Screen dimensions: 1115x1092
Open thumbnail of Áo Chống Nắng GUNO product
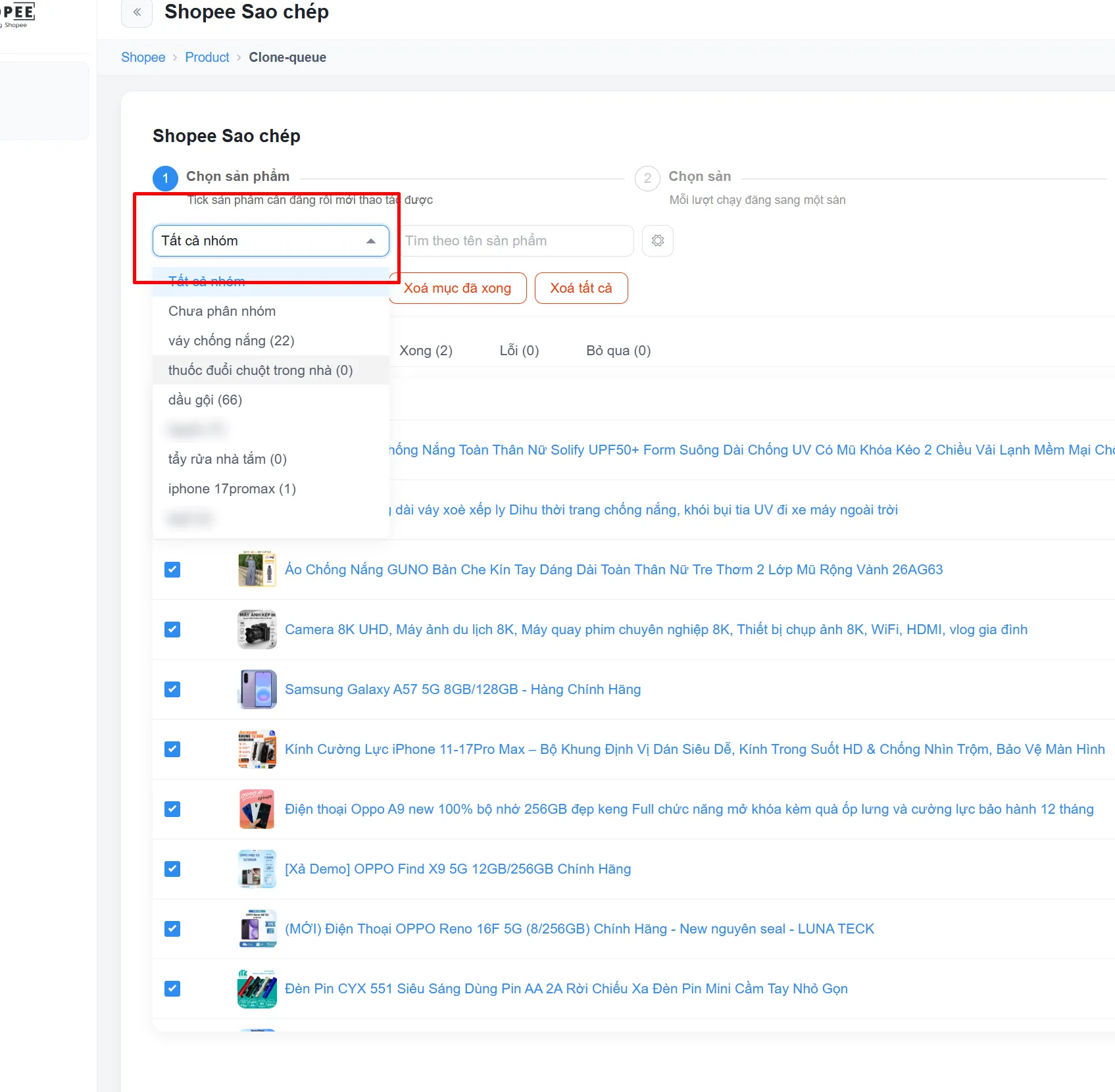pyautogui.click(x=257, y=570)
